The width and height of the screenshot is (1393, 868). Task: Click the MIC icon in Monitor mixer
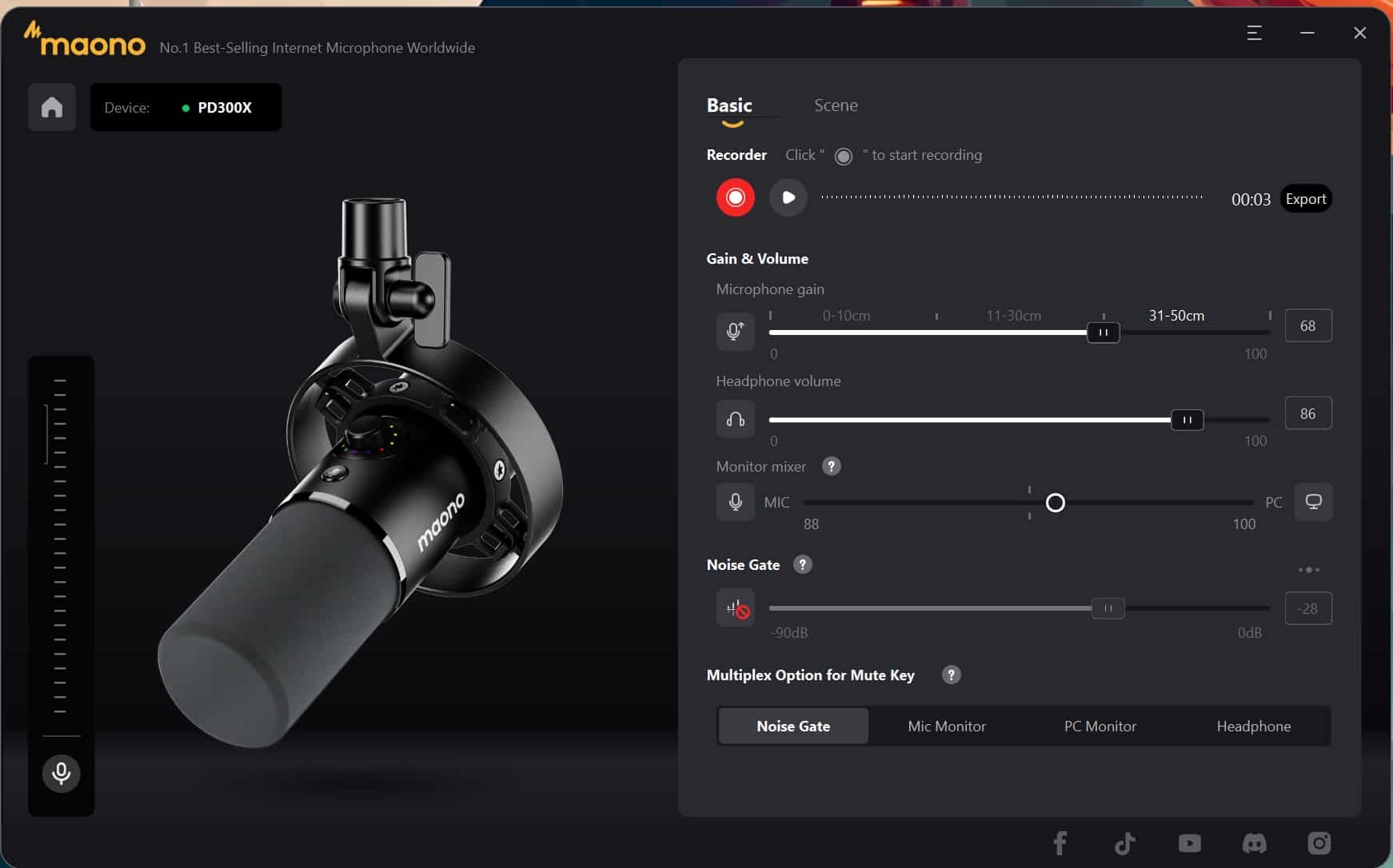point(735,502)
